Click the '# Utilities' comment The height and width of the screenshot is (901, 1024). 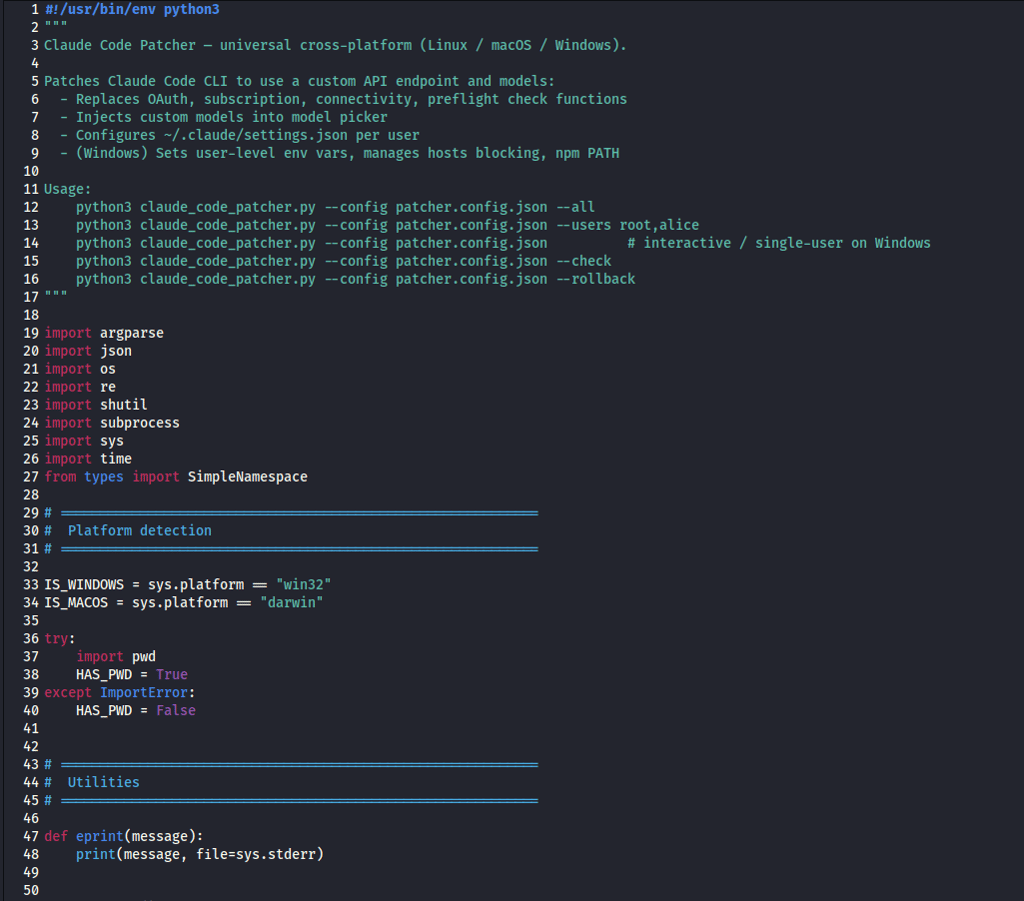click(92, 782)
